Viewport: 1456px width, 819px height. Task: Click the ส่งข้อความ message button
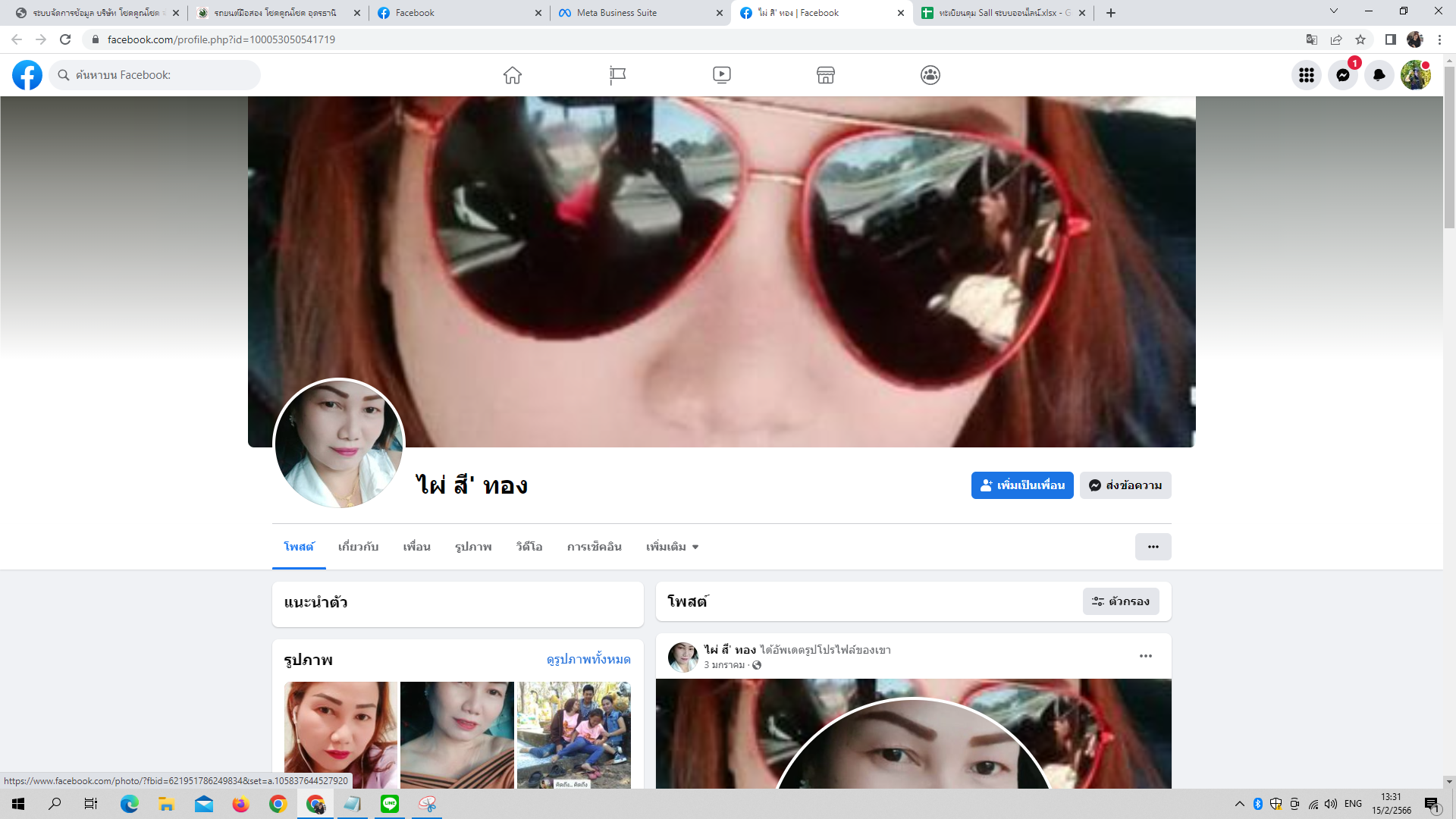click(x=1125, y=485)
